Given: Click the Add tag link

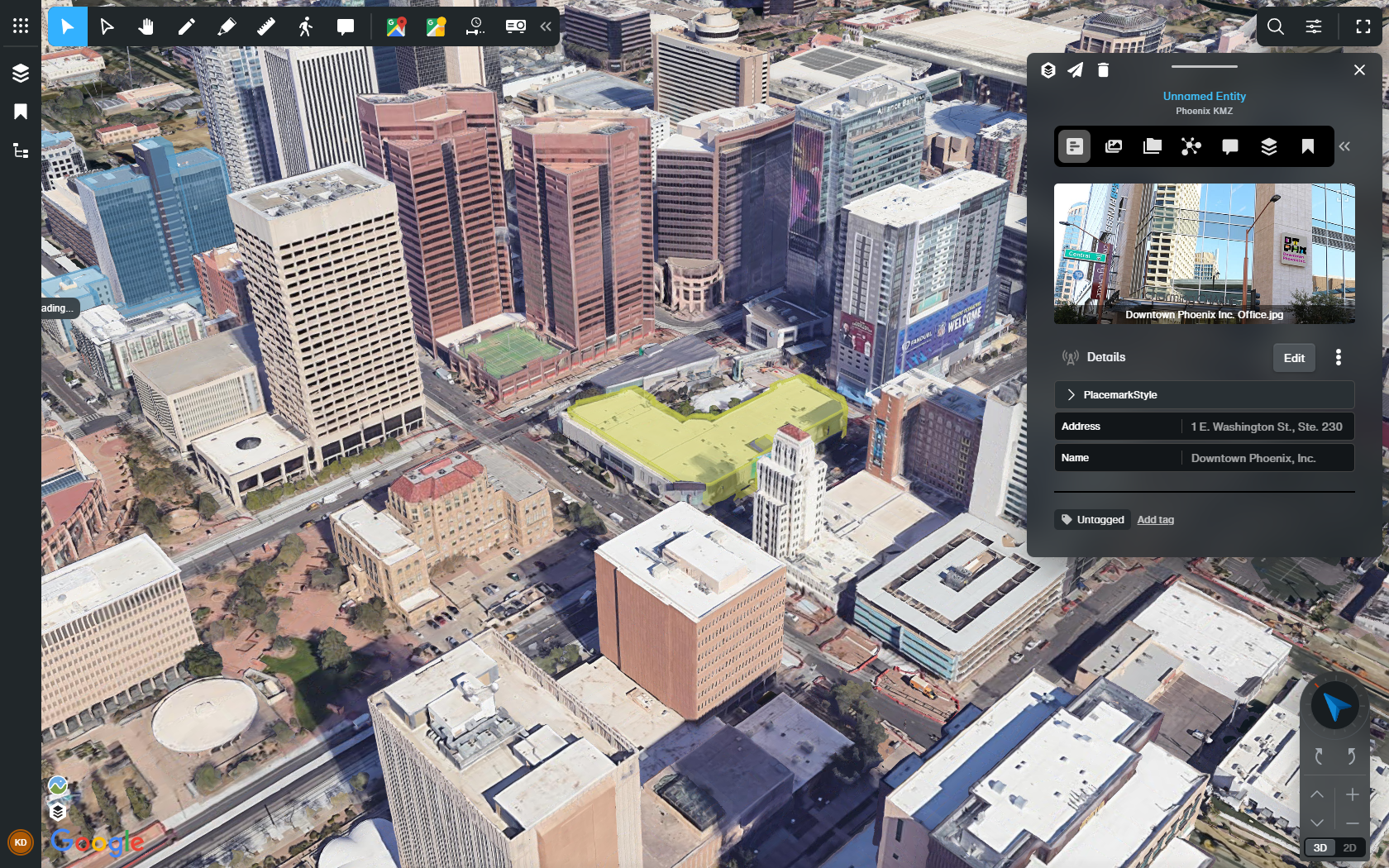Looking at the screenshot, I should point(1155,520).
